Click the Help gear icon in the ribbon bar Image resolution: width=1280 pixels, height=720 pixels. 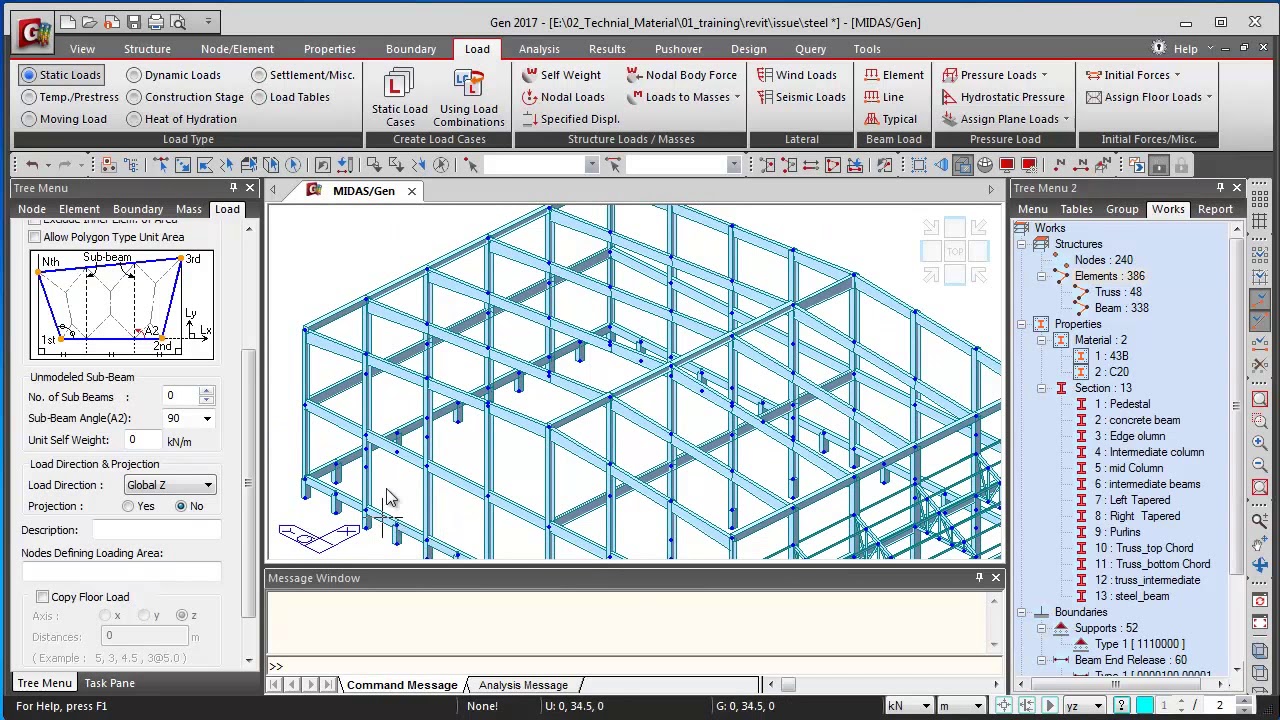pos(1159,48)
